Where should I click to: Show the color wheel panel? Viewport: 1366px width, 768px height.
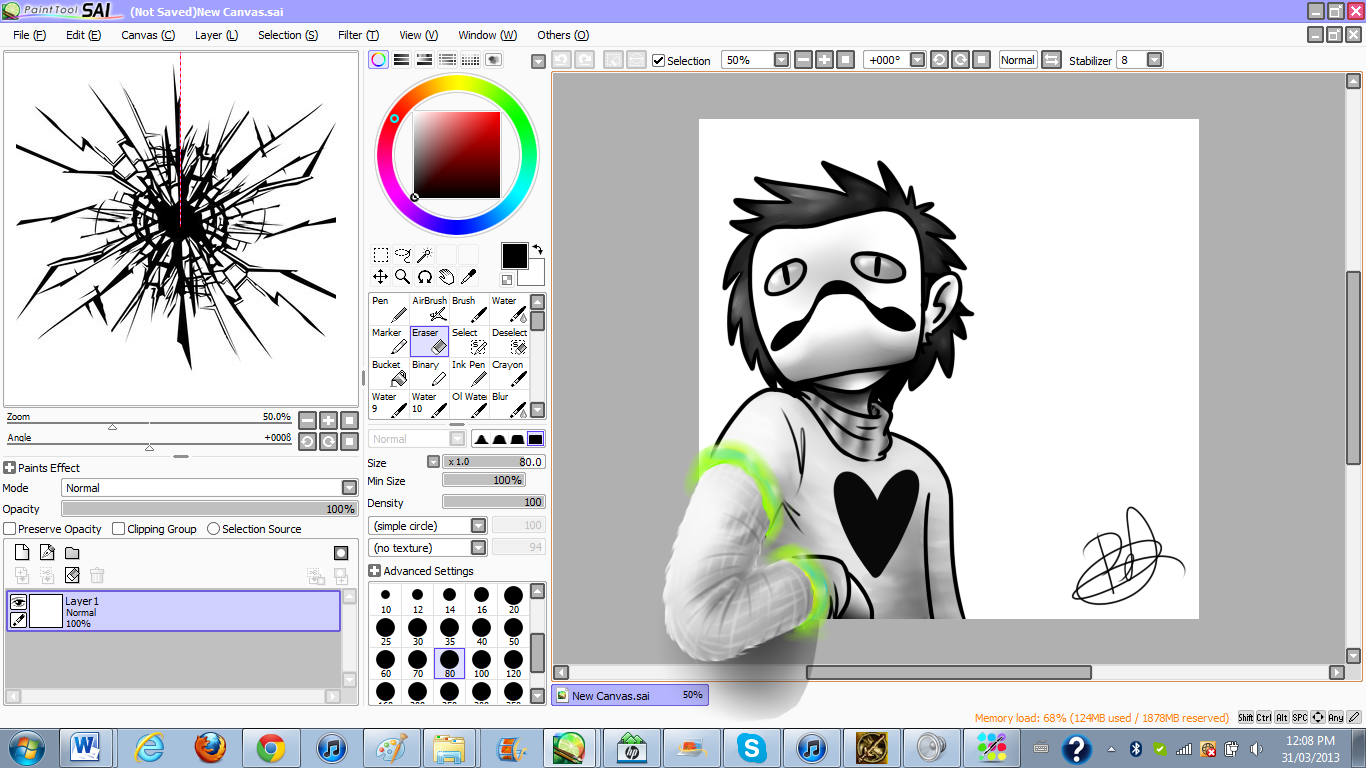point(379,60)
